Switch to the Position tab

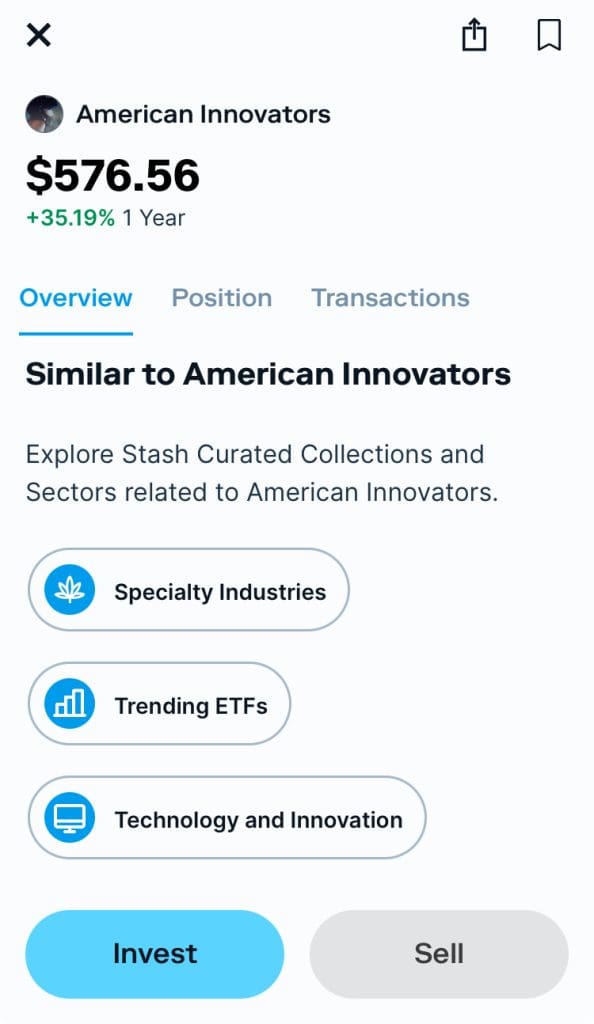[221, 297]
